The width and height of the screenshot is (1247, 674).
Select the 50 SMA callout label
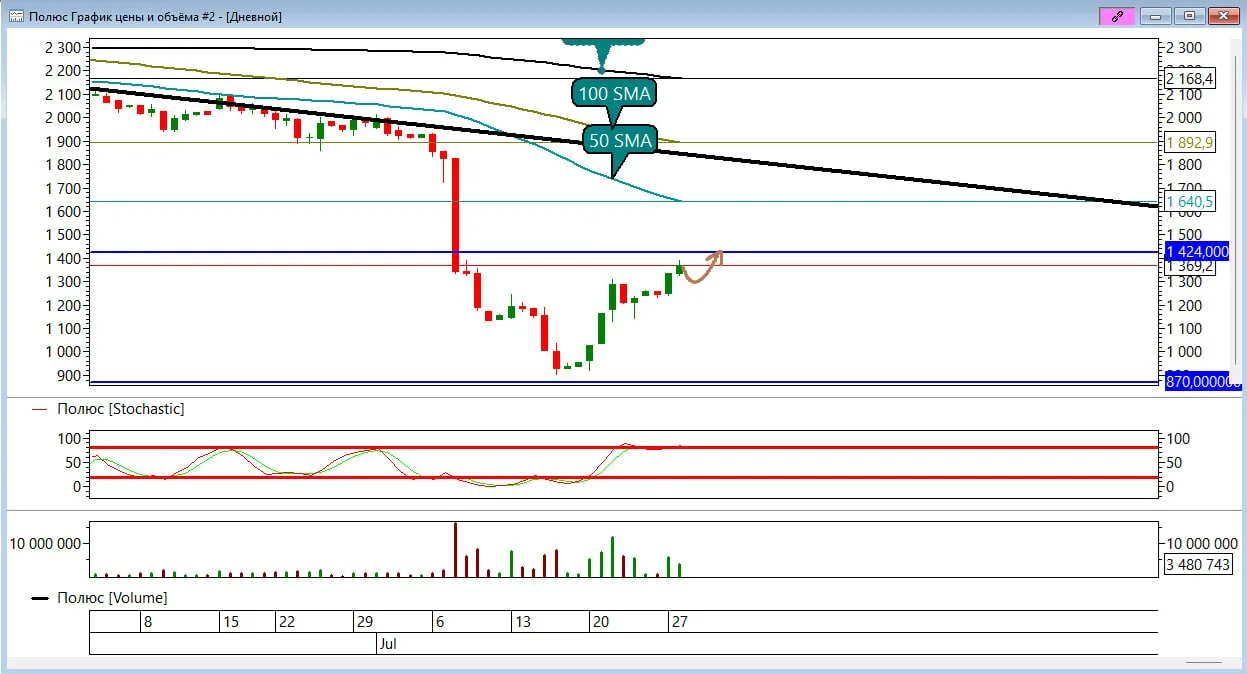pyautogui.click(x=620, y=141)
